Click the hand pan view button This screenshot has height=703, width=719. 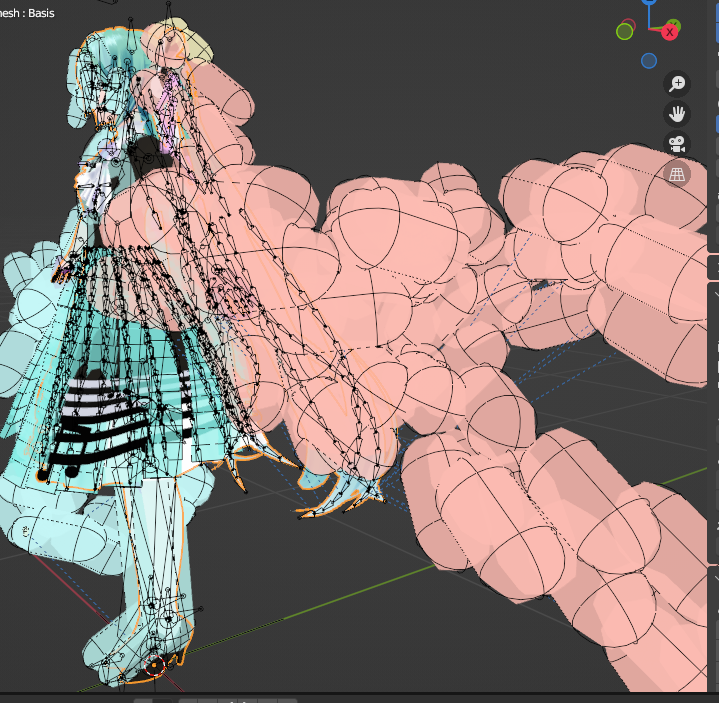click(x=677, y=114)
